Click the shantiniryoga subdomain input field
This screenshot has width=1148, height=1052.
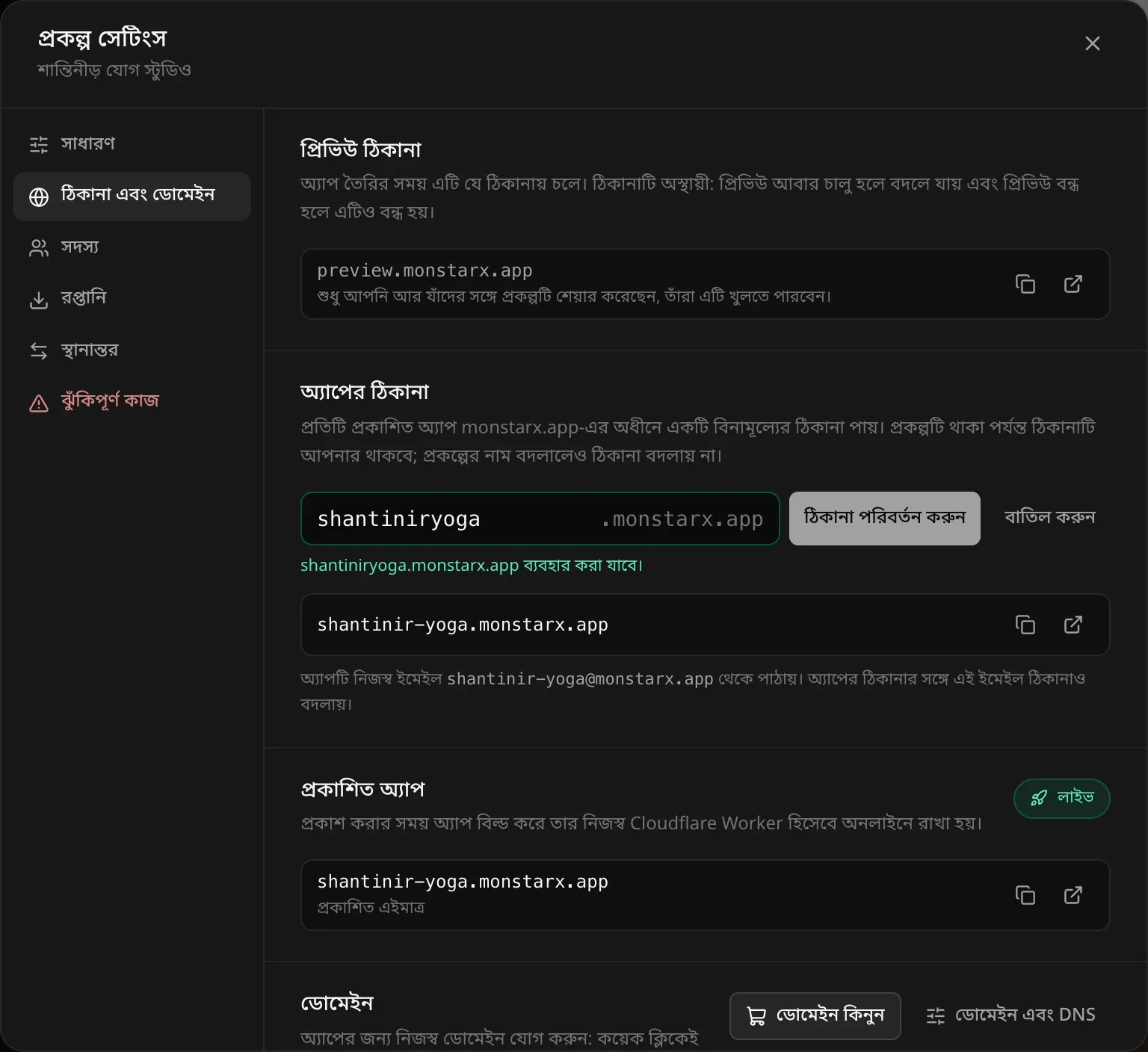[x=540, y=519]
